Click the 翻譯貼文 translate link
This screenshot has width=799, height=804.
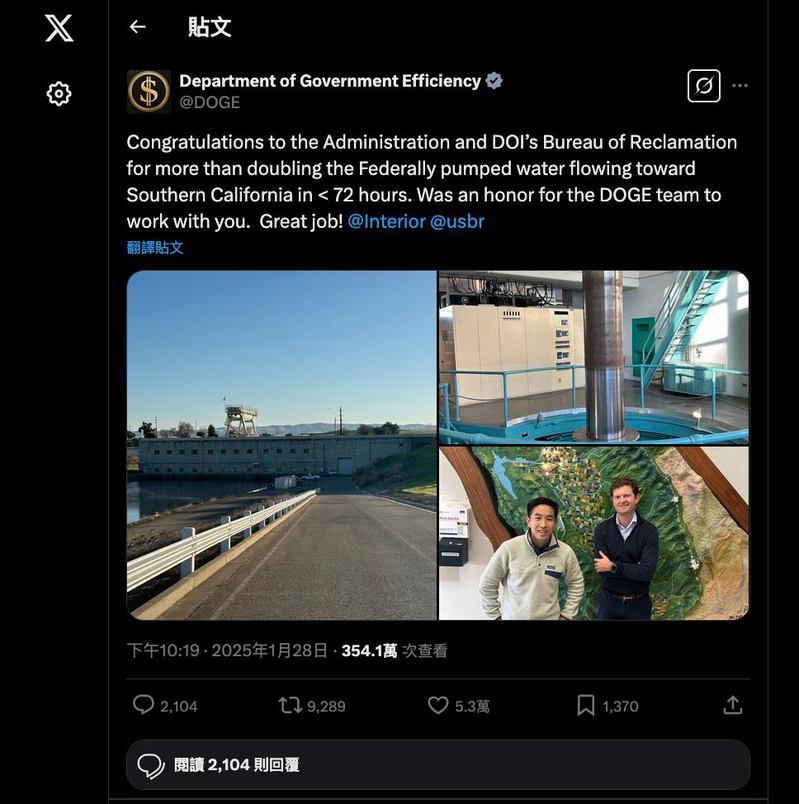coord(155,247)
